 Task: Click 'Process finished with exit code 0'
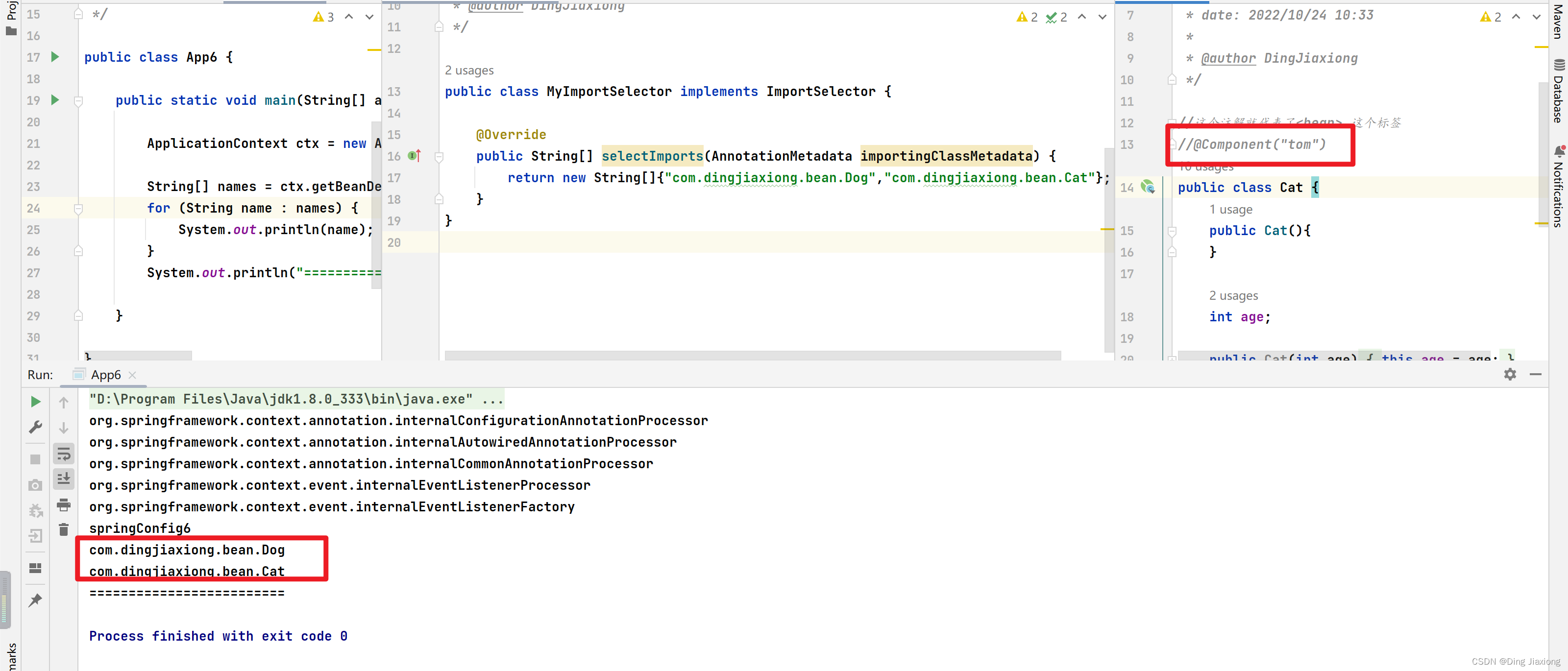pyautogui.click(x=218, y=636)
